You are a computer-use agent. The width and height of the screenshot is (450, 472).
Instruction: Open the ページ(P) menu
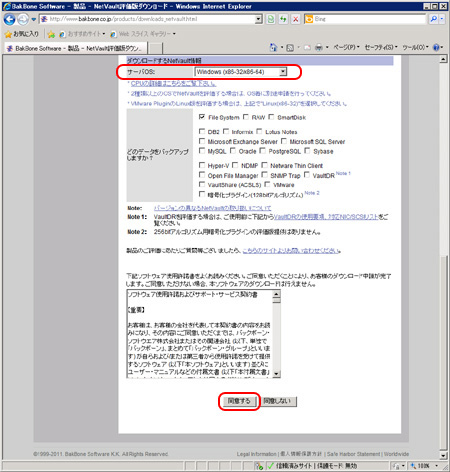point(346,48)
